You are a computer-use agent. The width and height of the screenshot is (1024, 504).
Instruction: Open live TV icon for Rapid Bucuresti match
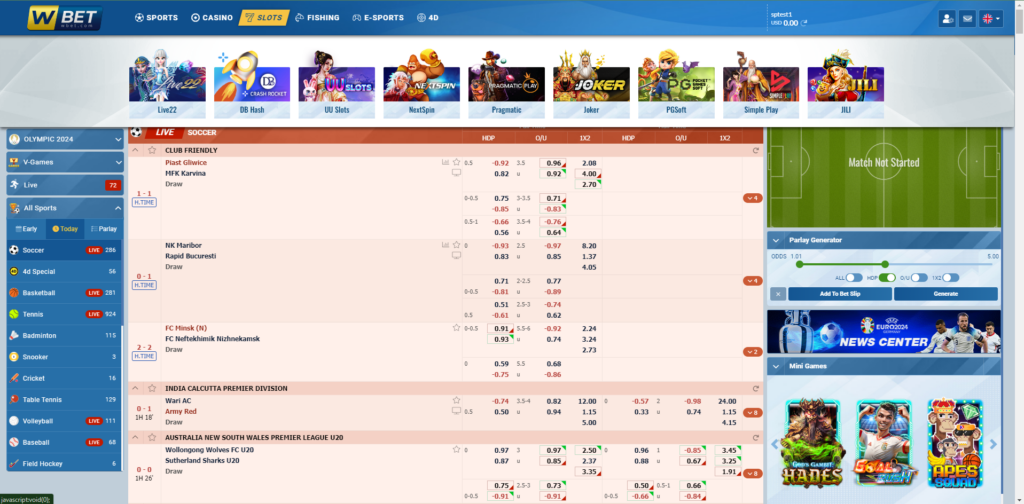coord(456,256)
